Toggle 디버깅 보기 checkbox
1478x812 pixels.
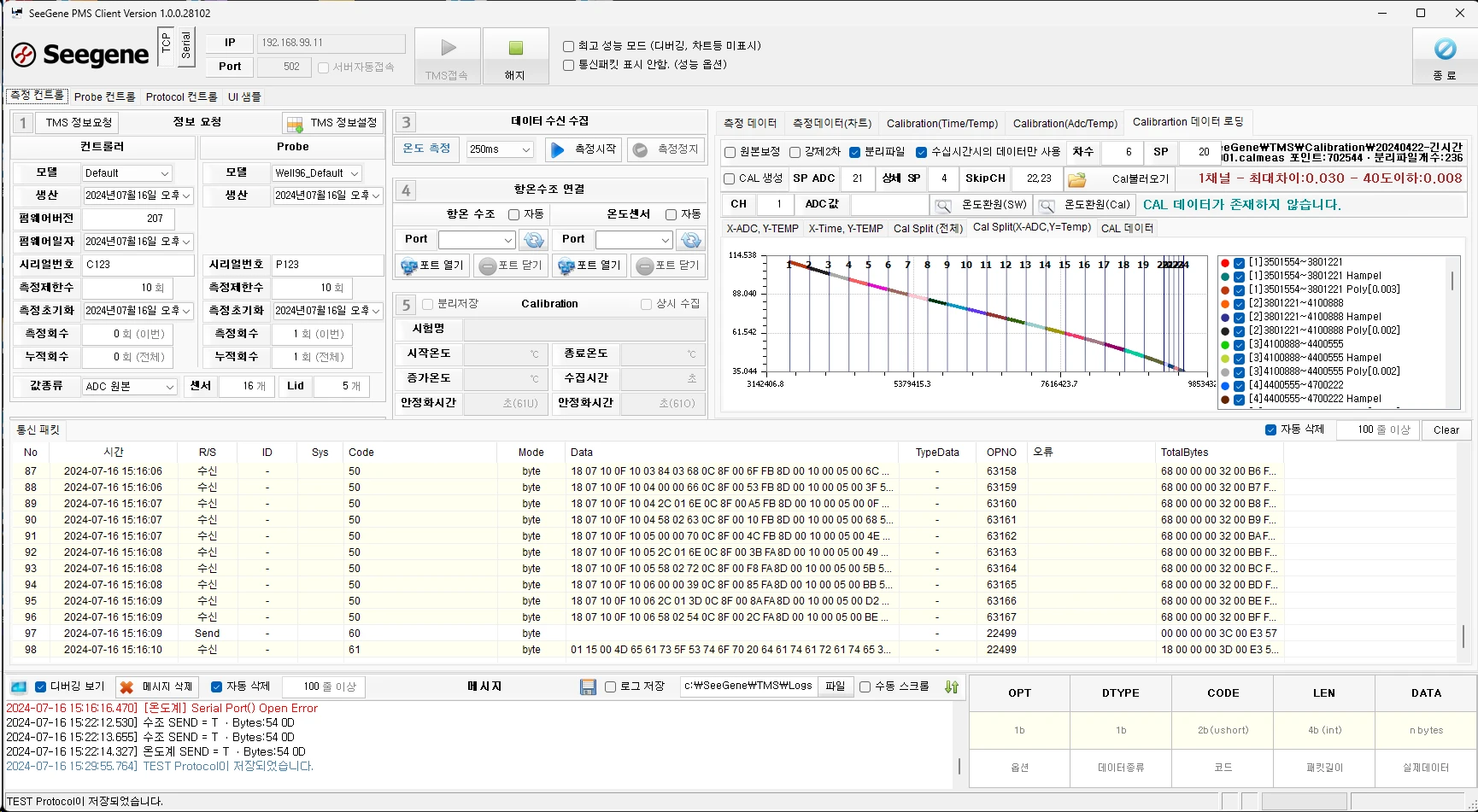pos(40,686)
